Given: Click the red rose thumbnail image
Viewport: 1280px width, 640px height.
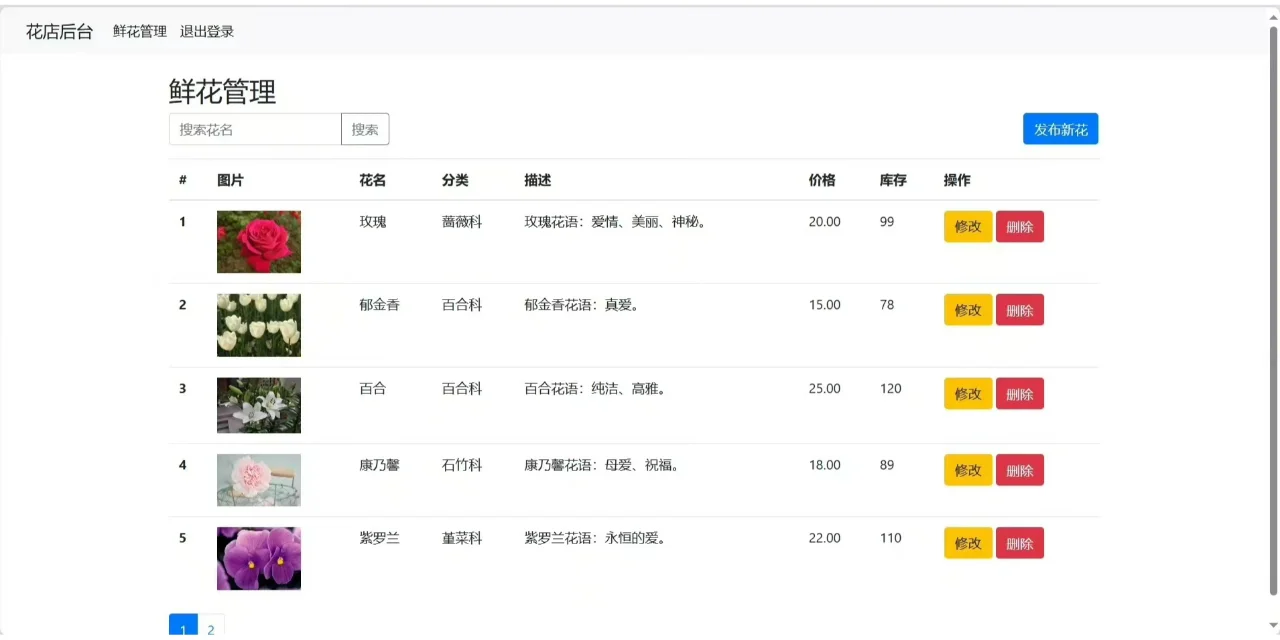Looking at the screenshot, I should tap(258, 241).
